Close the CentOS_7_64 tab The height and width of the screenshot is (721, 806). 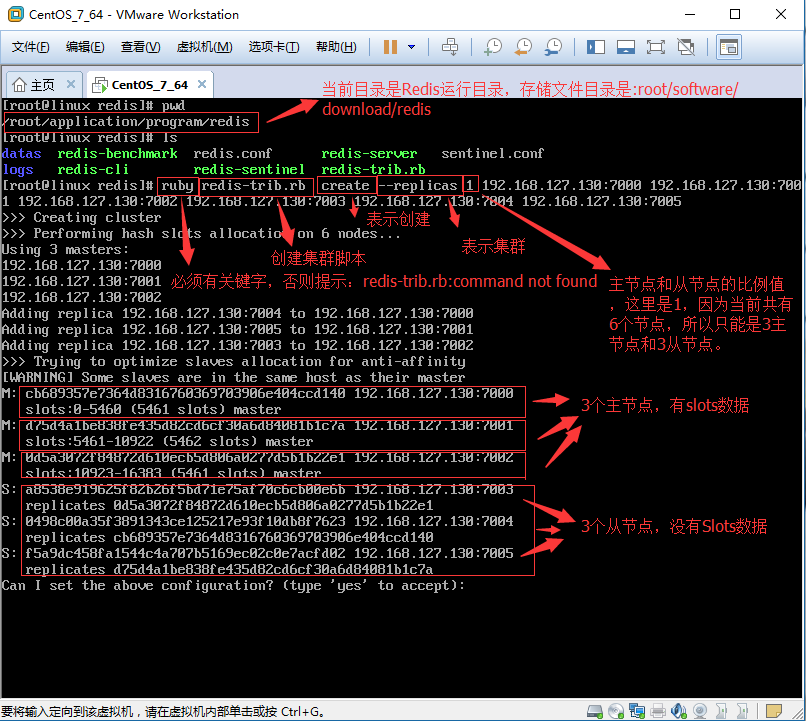202,84
